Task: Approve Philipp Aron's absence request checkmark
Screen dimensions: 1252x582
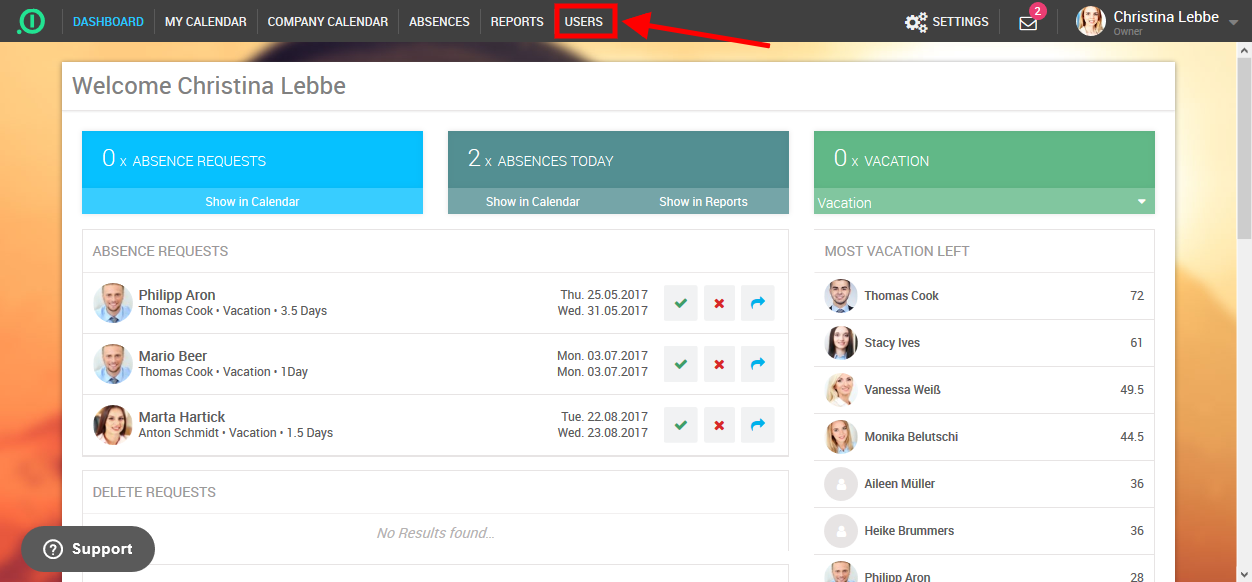Action: (x=681, y=303)
